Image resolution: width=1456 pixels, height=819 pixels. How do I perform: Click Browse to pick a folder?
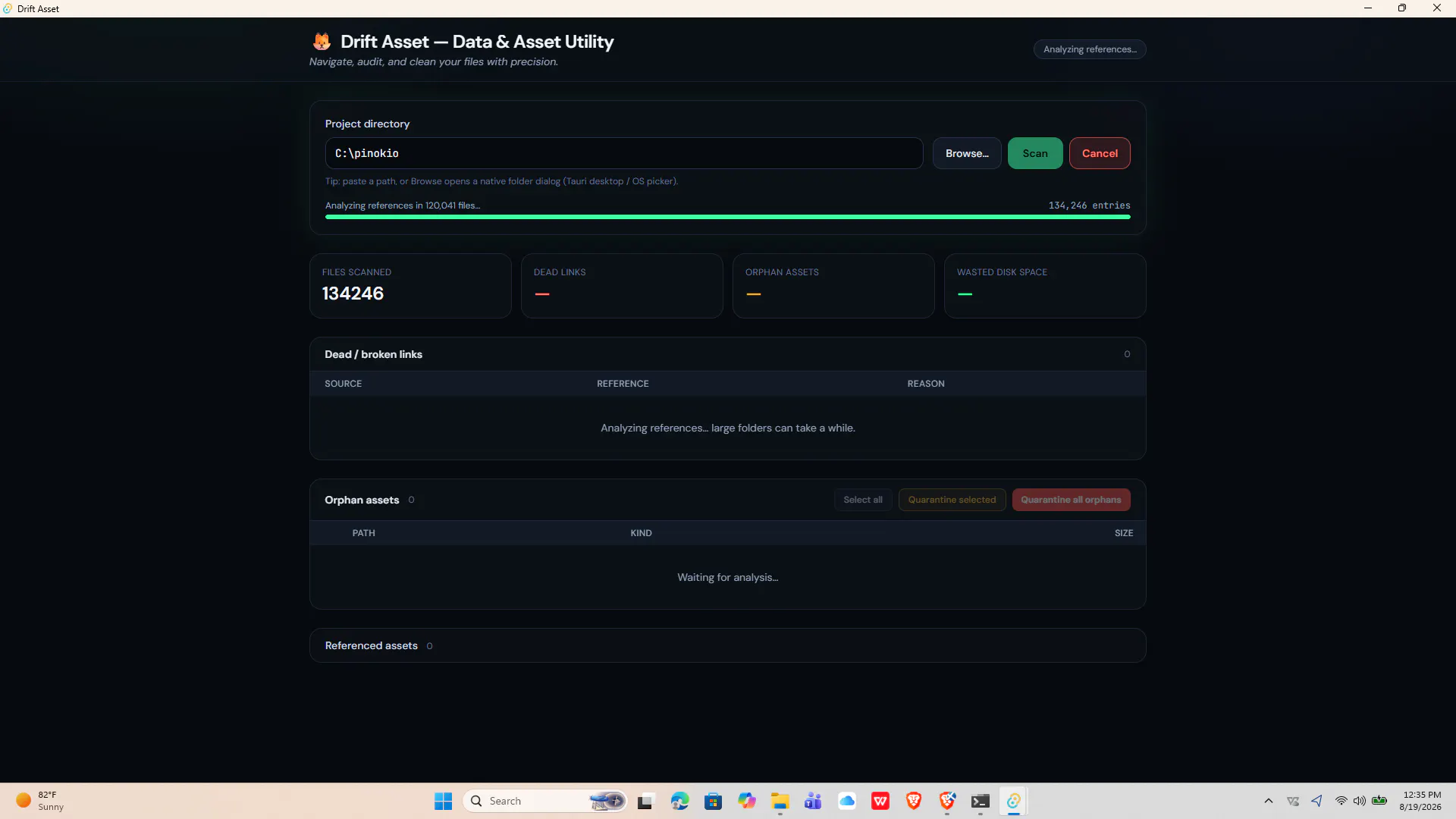point(967,153)
